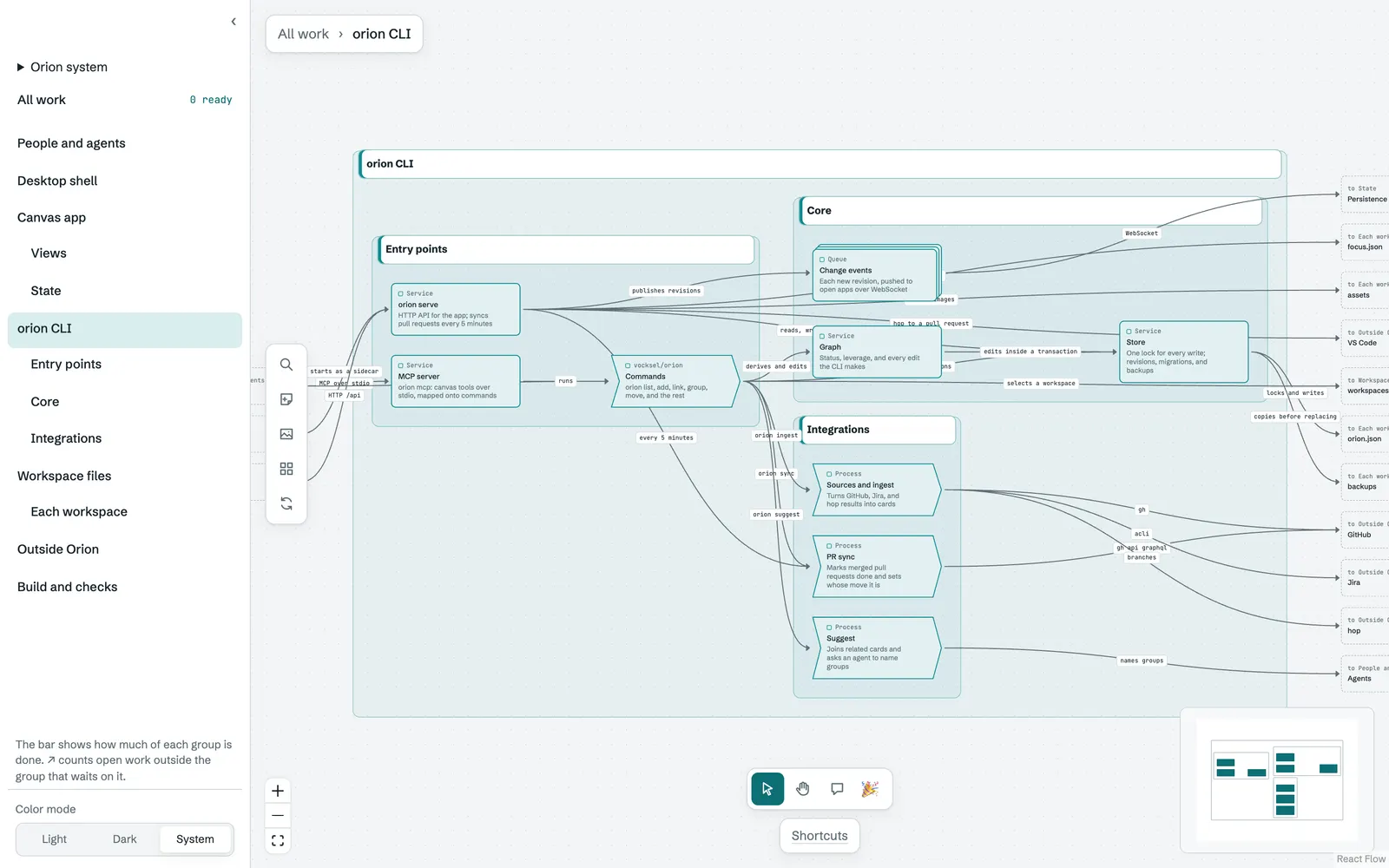Open All work in the sidebar

click(x=125, y=100)
